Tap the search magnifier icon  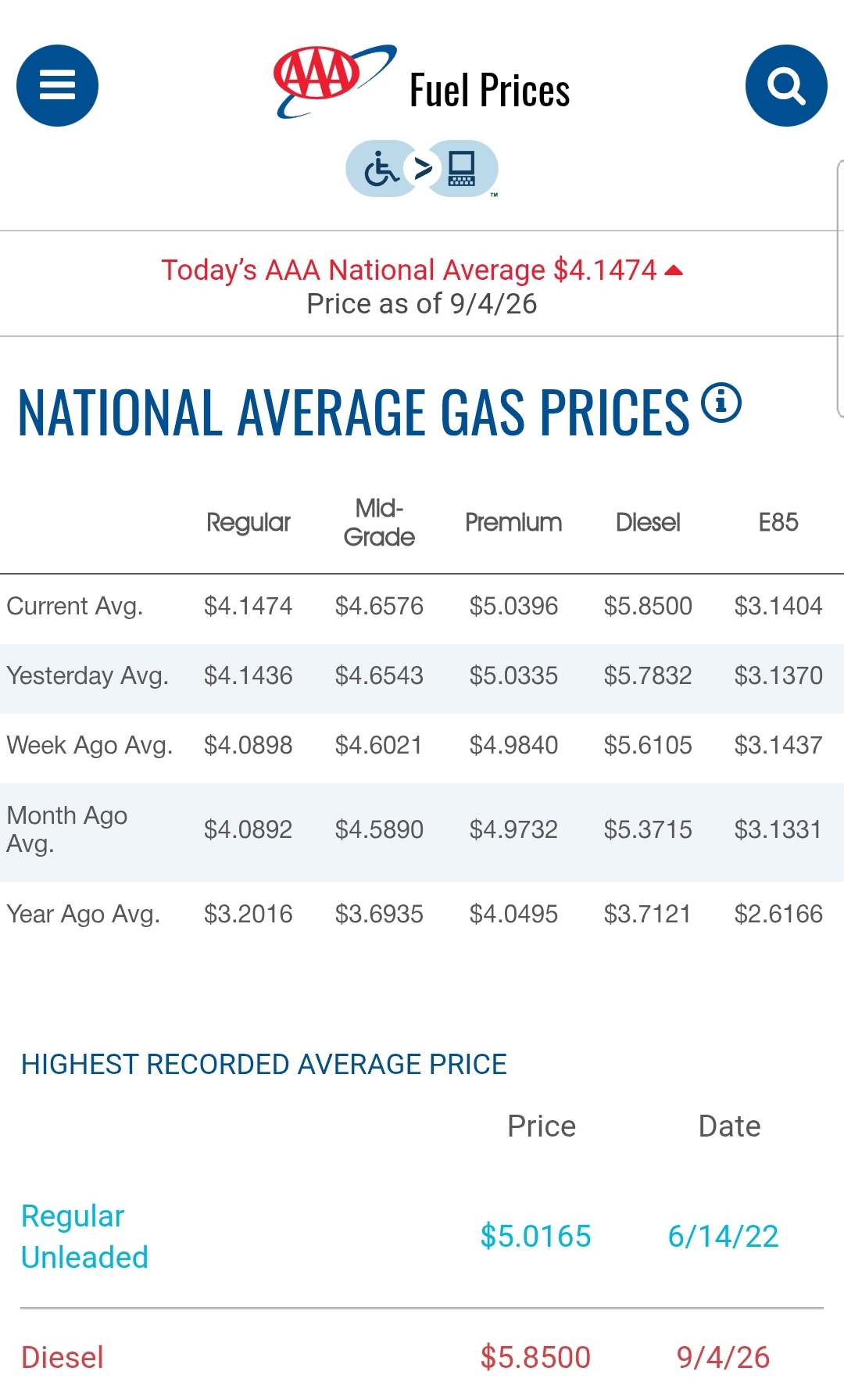786,85
